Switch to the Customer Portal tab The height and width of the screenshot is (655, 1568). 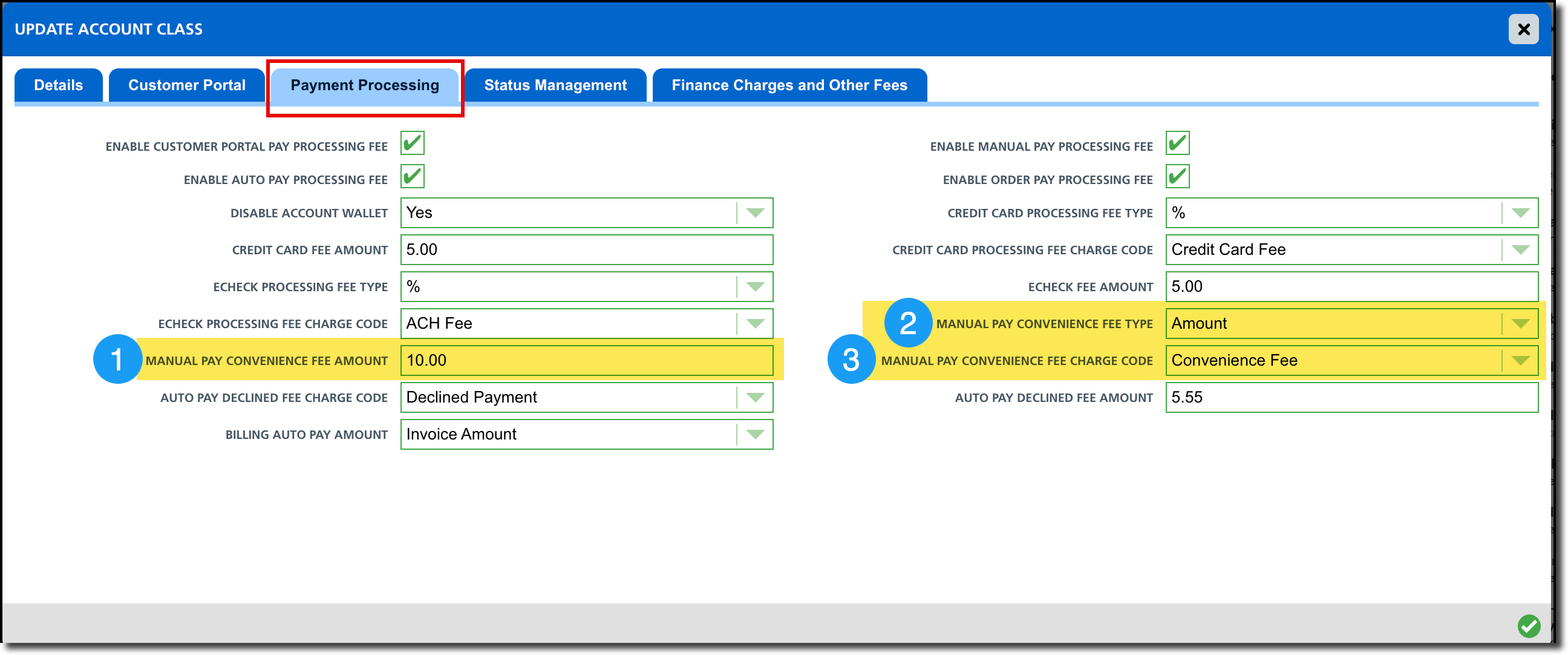pos(187,85)
